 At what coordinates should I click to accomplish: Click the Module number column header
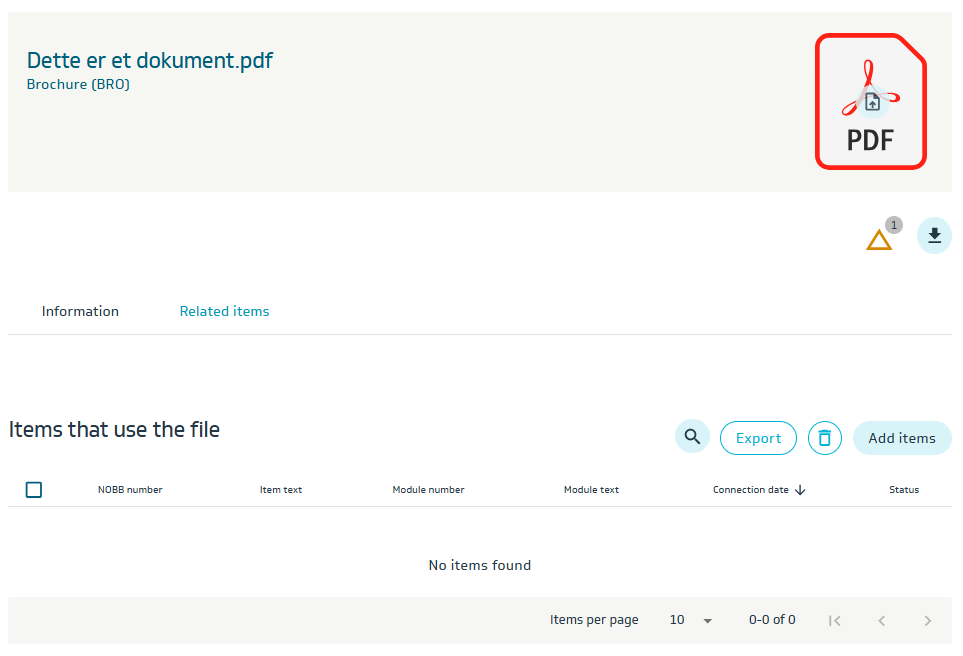tap(428, 490)
